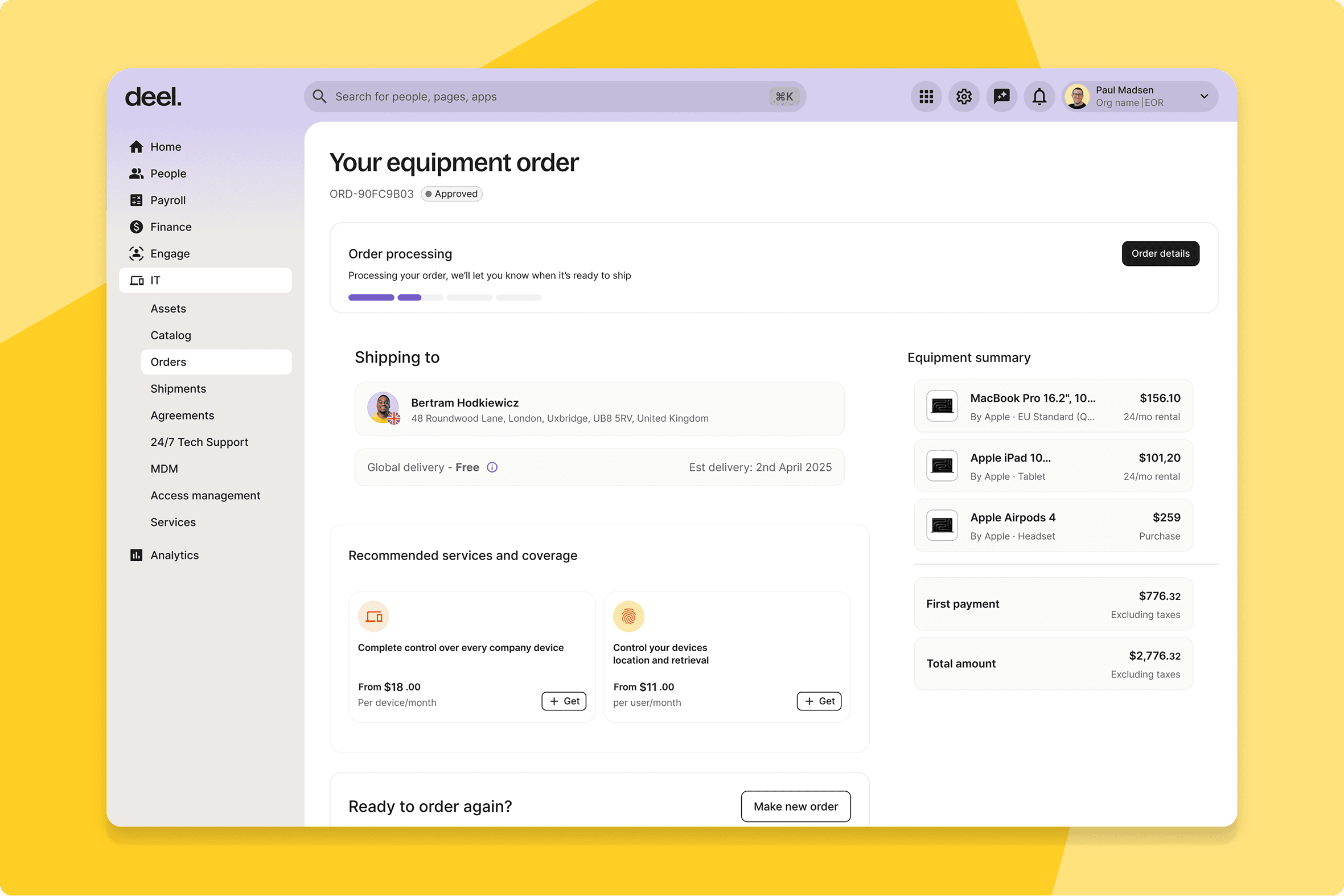
Task: Open 24/7 Tech Support
Action: click(216, 442)
